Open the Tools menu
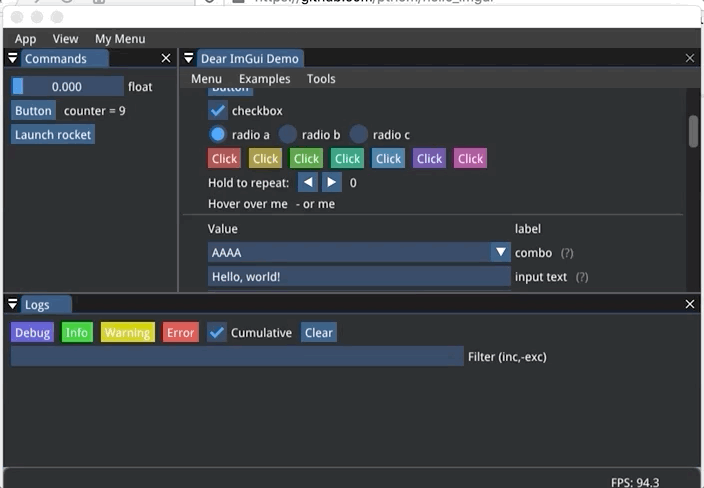 tap(321, 79)
